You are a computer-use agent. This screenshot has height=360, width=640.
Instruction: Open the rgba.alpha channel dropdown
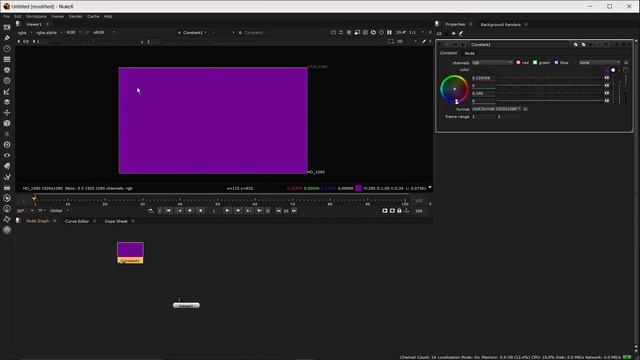(49, 33)
